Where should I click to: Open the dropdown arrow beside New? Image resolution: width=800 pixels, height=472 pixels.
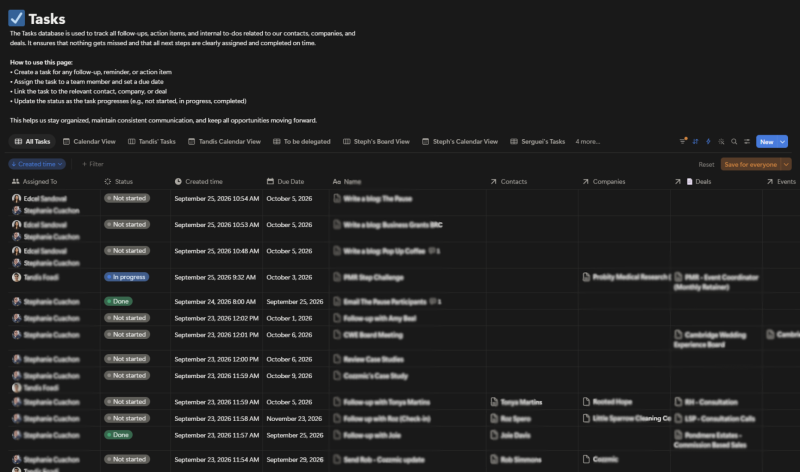tap(782, 142)
